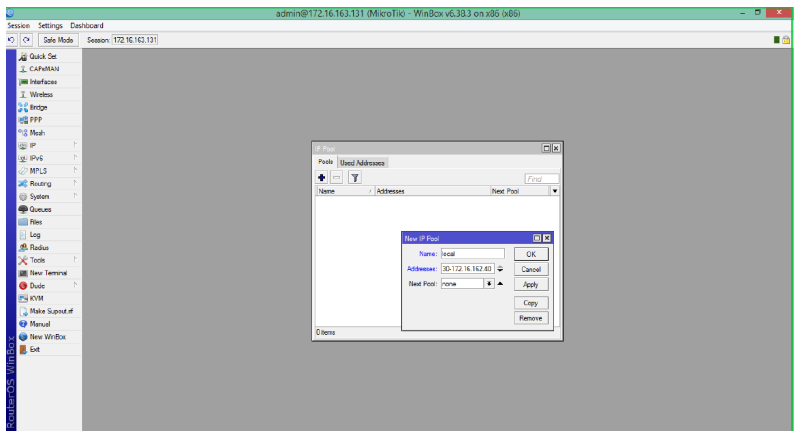800x437 pixels.
Task: Click the Addresses input field
Action: point(467,269)
